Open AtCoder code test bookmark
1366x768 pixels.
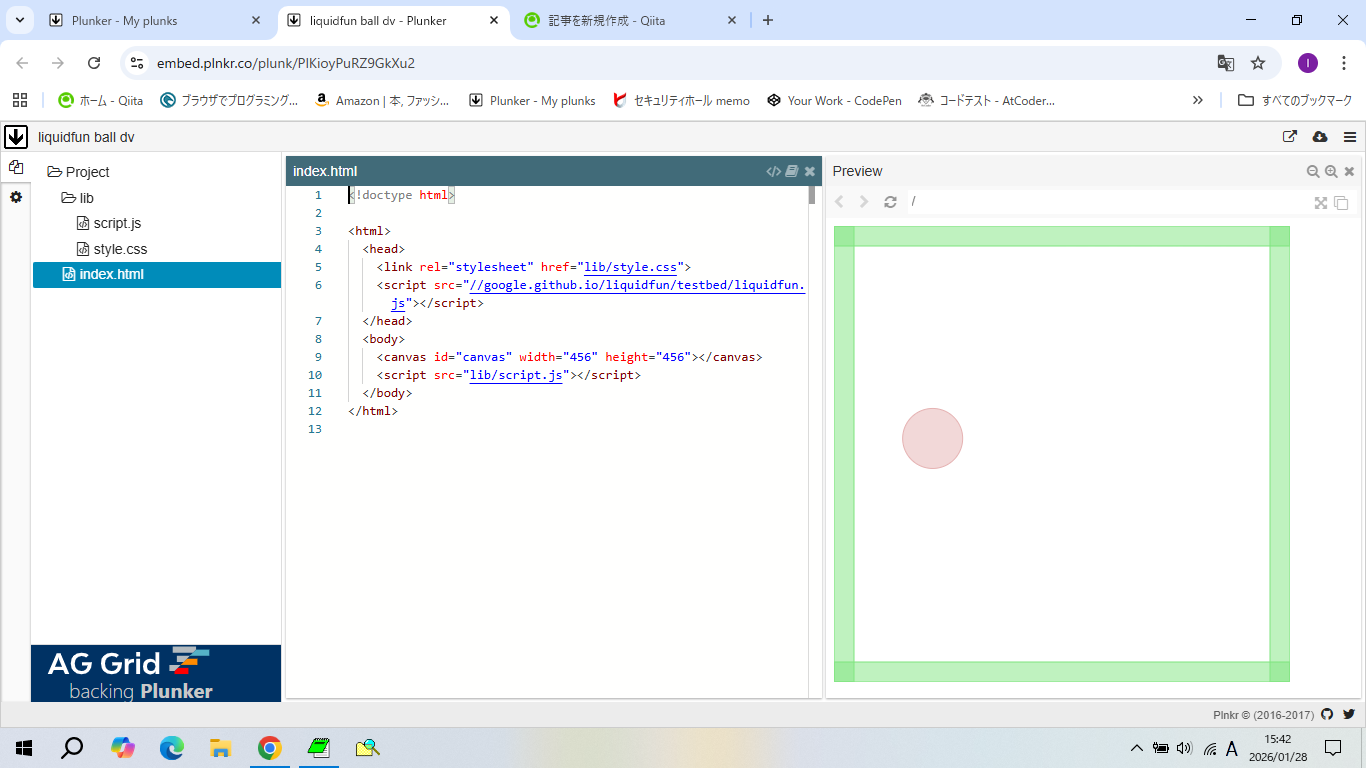(x=986, y=100)
